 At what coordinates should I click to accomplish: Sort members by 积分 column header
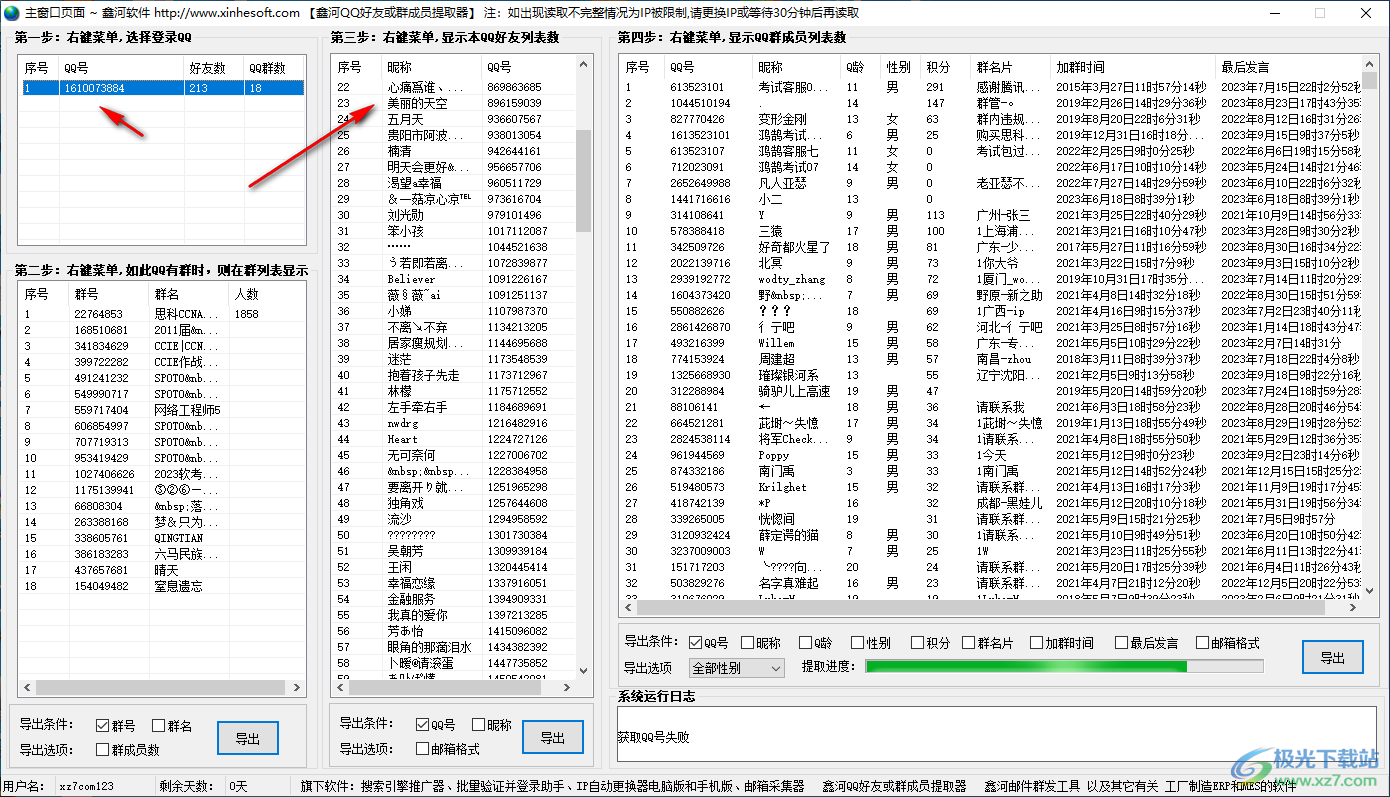pos(946,67)
